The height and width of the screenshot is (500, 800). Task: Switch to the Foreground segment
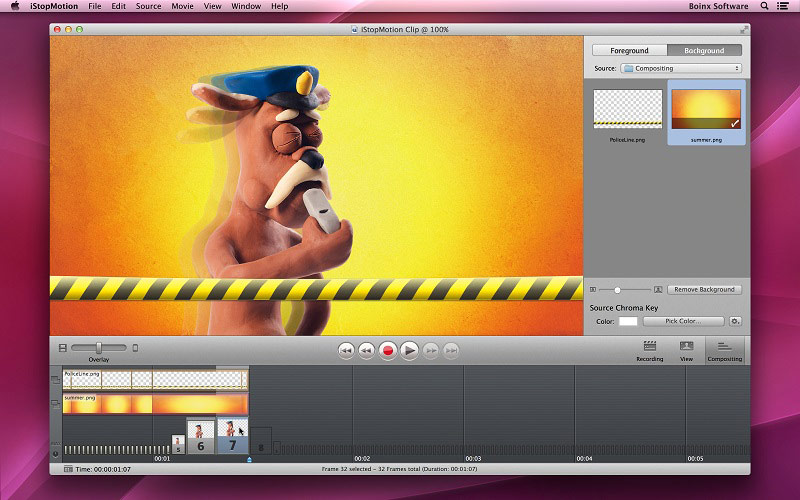coord(629,51)
